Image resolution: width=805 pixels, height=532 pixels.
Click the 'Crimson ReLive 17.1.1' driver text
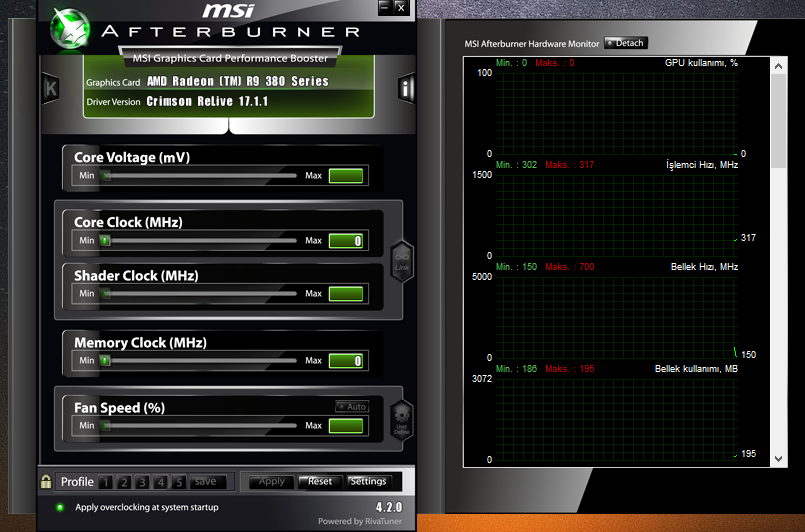click(207, 101)
